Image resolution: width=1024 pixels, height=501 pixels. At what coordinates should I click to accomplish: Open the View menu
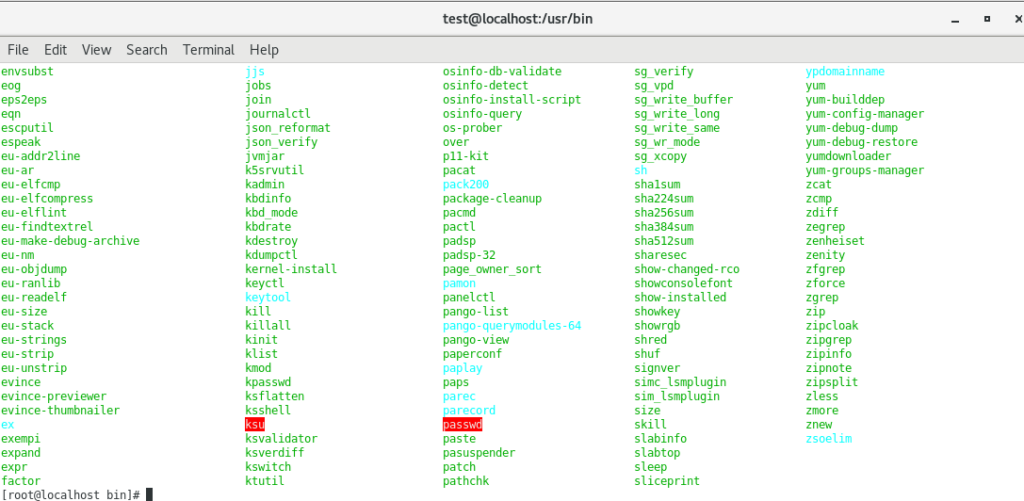(x=97, y=50)
